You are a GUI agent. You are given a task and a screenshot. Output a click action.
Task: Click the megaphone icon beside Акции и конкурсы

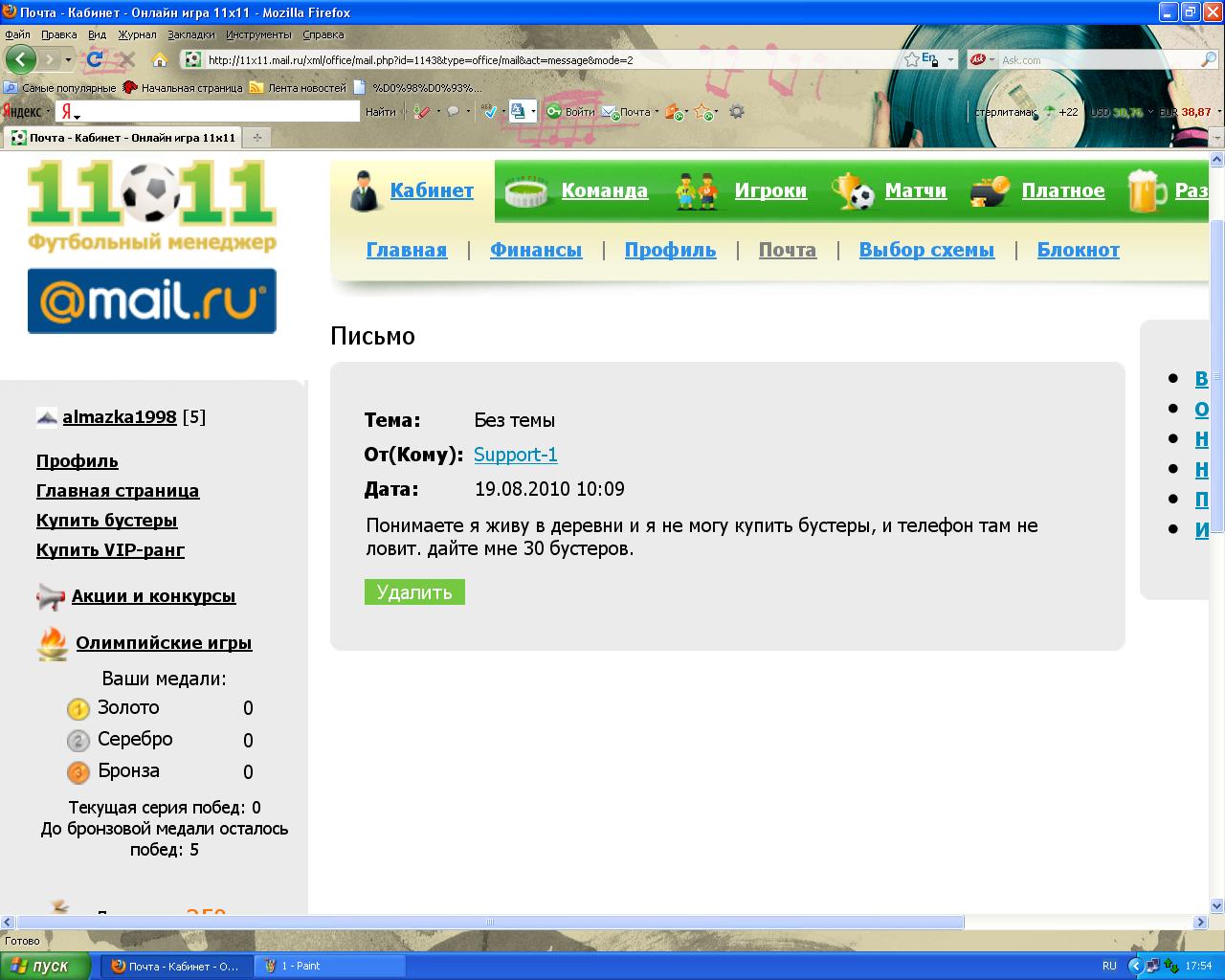[x=50, y=596]
